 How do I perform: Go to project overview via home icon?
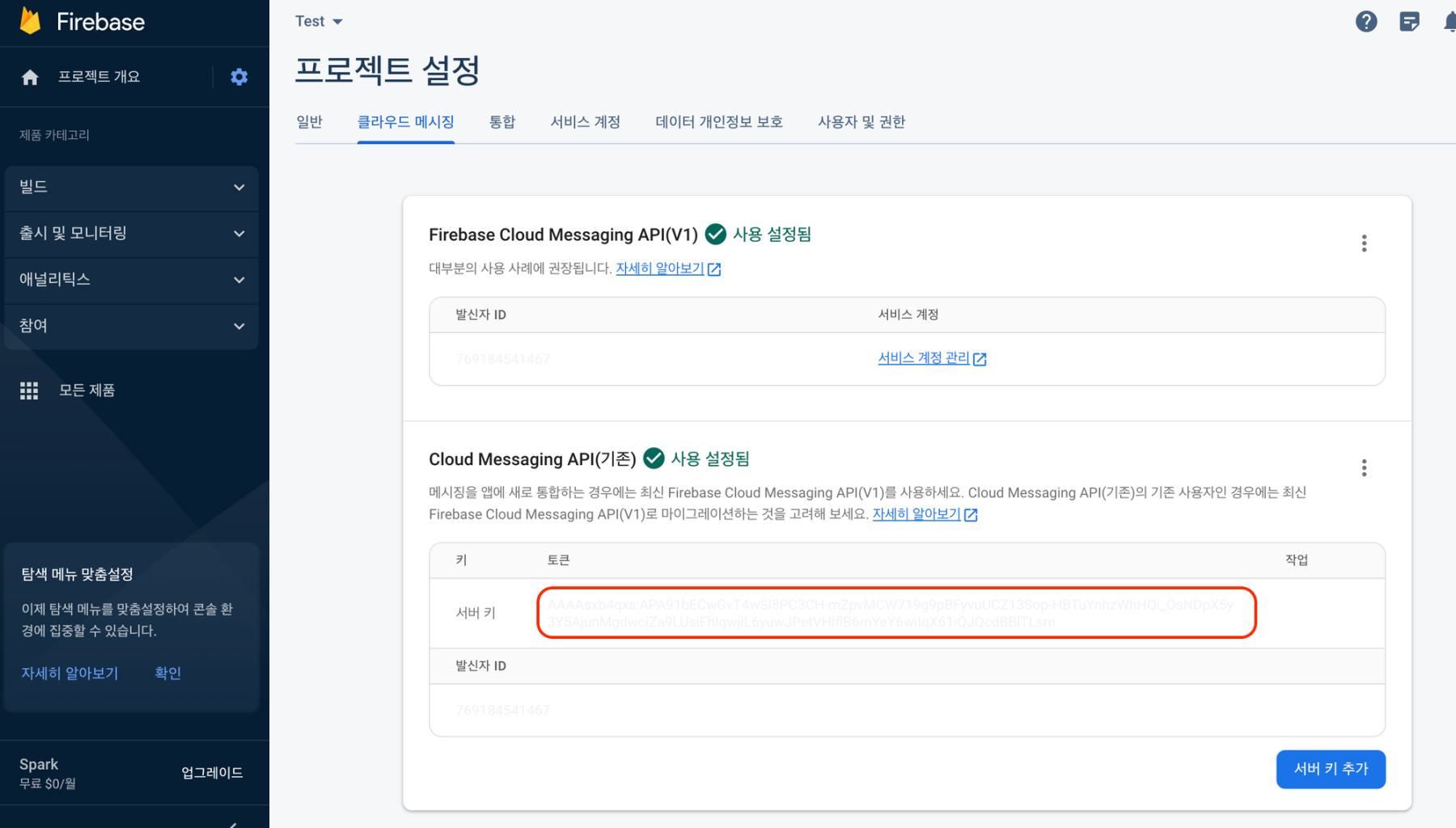coord(30,77)
